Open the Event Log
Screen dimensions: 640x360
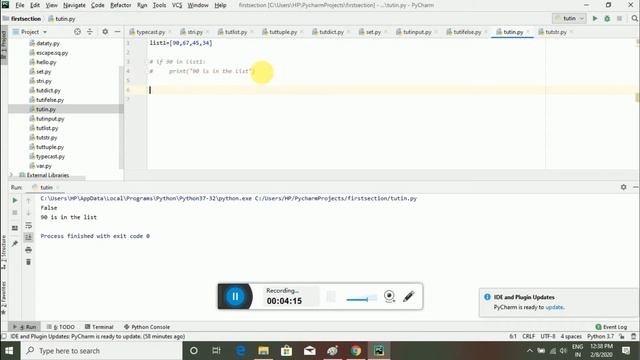pos(611,327)
